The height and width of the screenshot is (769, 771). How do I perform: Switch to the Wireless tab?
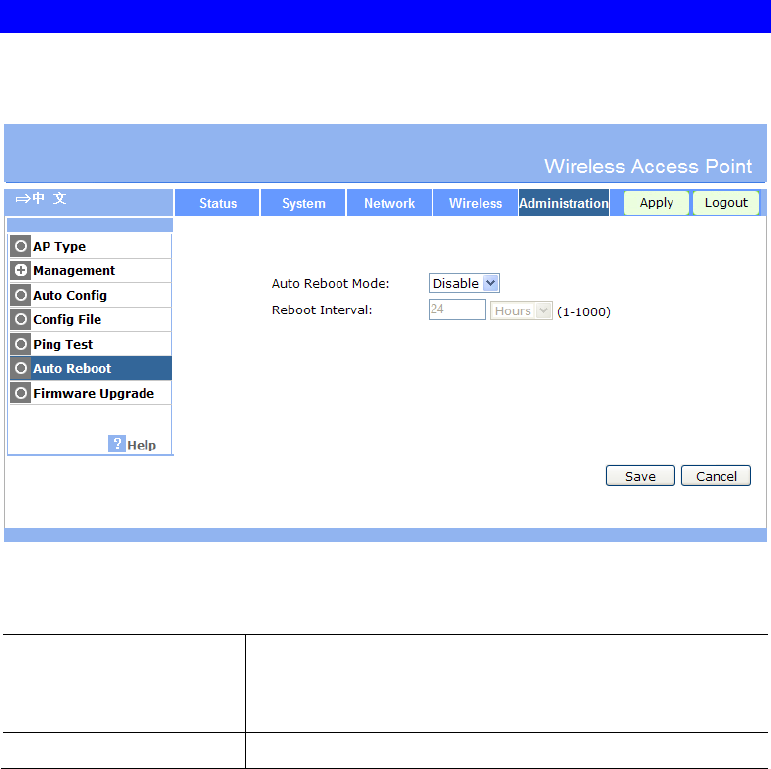(475, 203)
